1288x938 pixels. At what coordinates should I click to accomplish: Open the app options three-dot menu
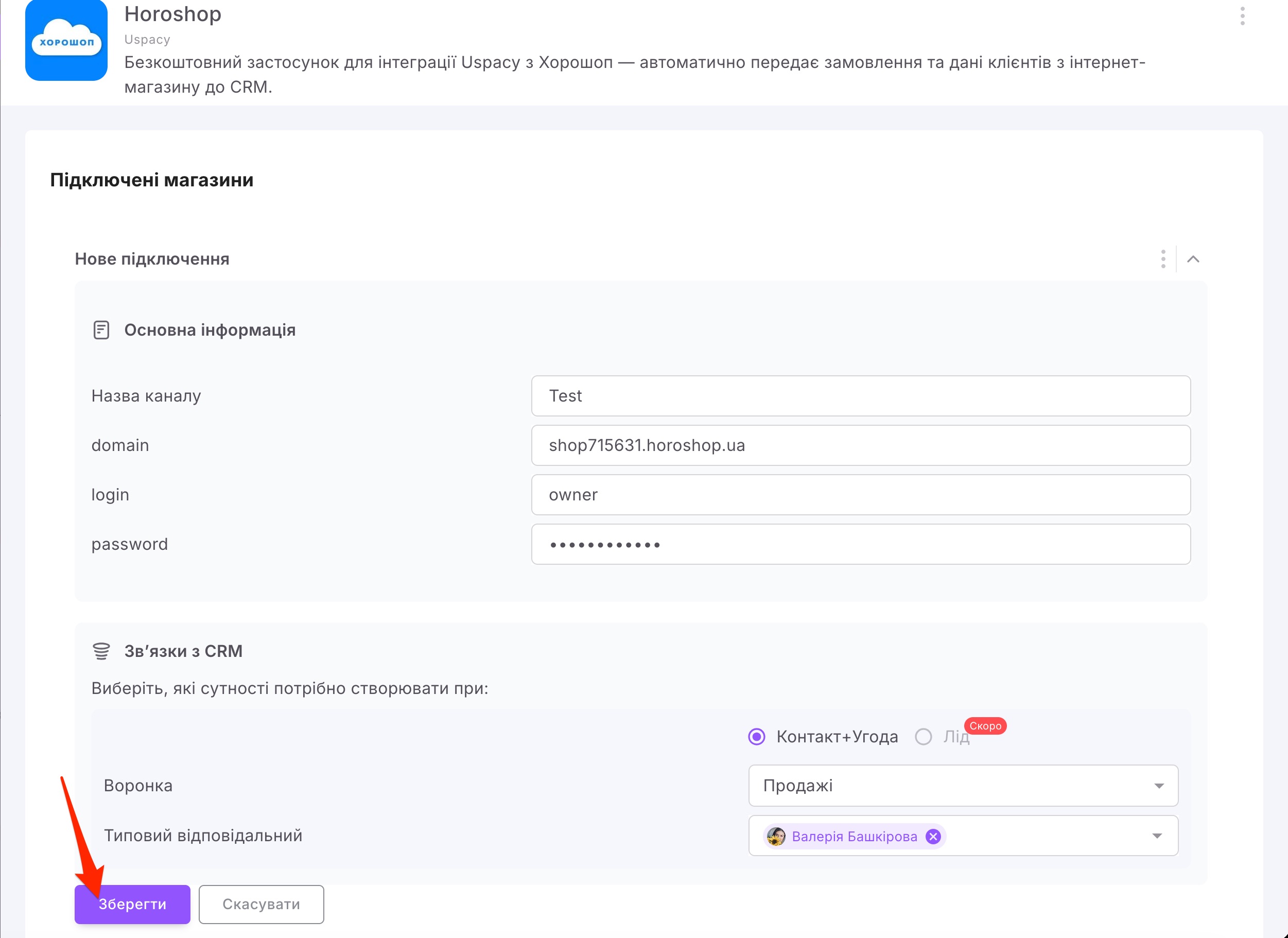click(1243, 16)
